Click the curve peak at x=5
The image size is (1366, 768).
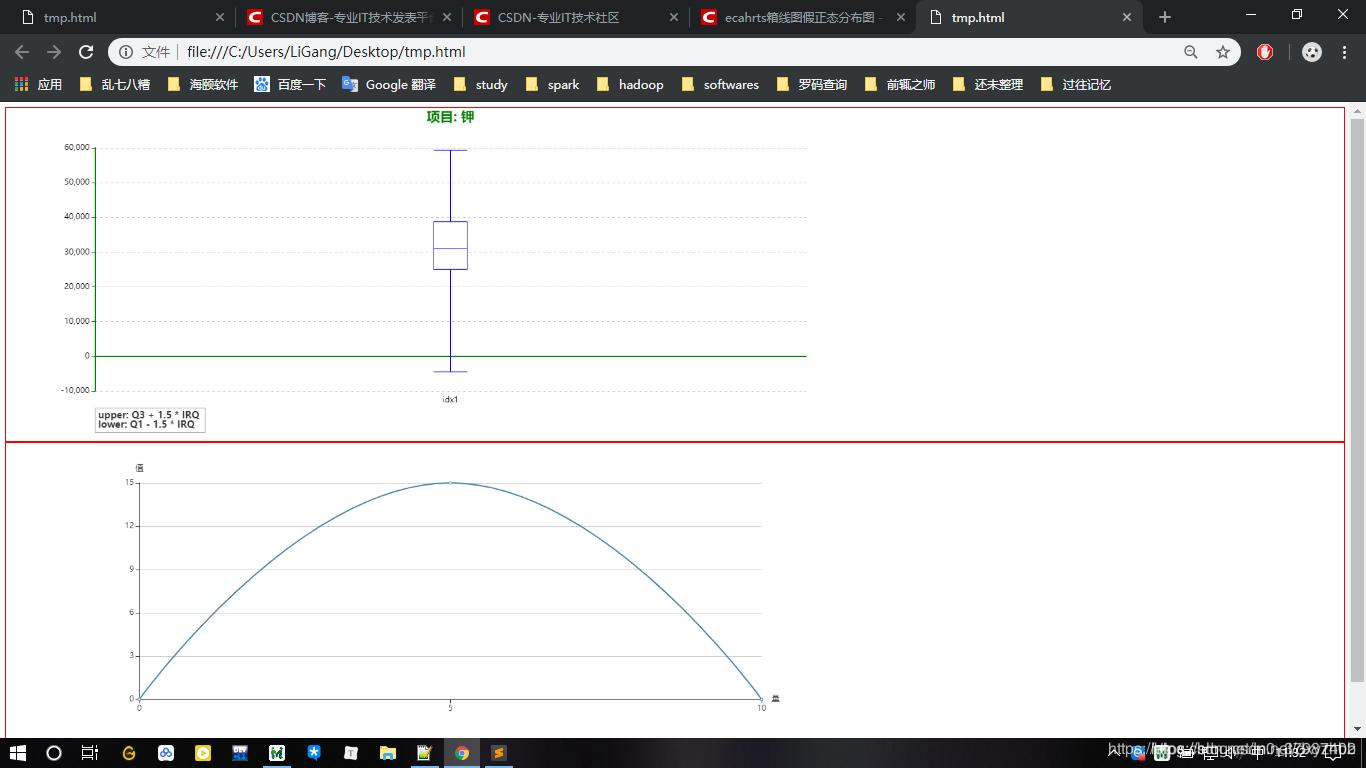tap(450, 483)
